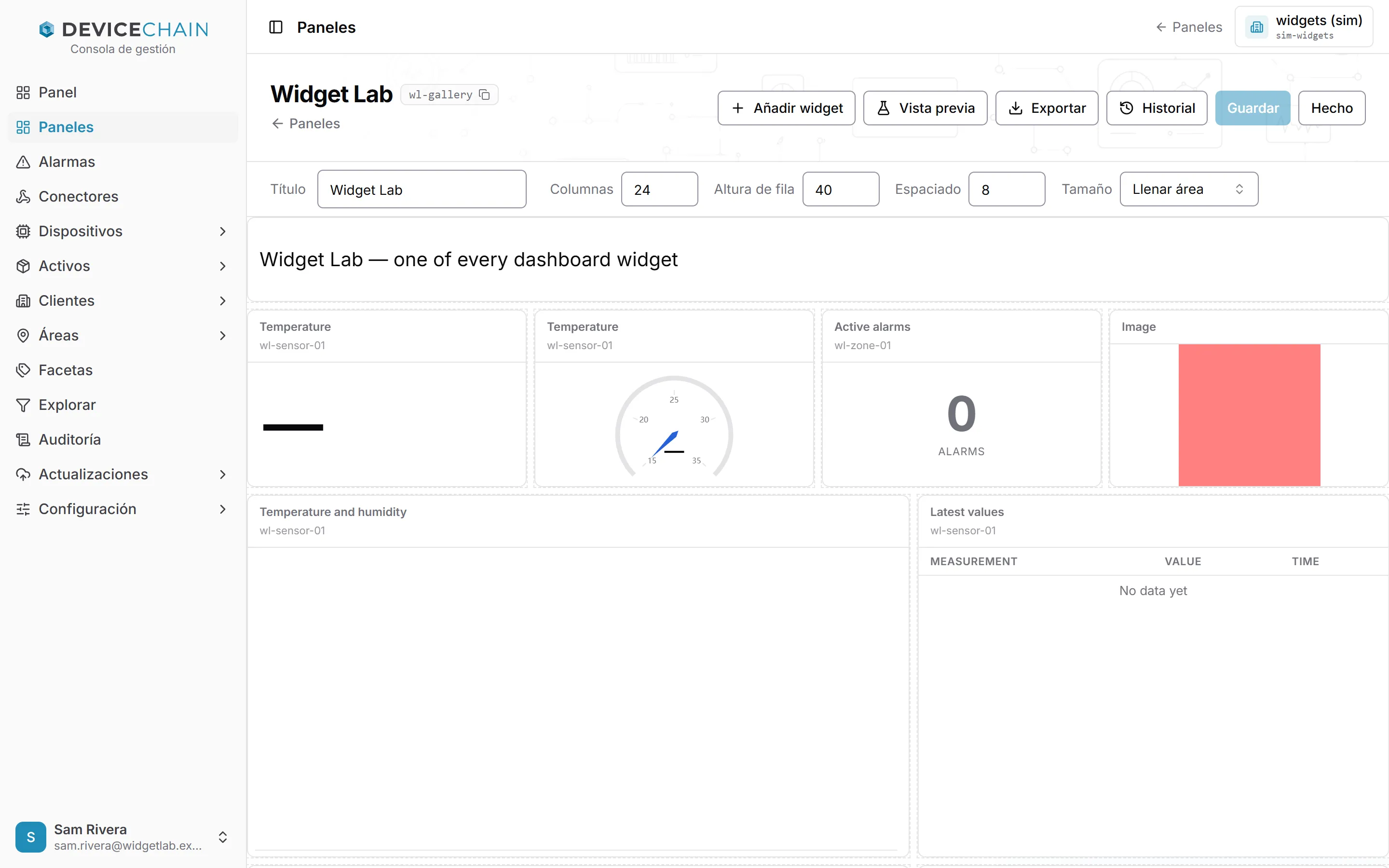Open the widgets (sim) tenant selector
Image resolution: width=1389 pixels, height=868 pixels.
coord(1304,27)
